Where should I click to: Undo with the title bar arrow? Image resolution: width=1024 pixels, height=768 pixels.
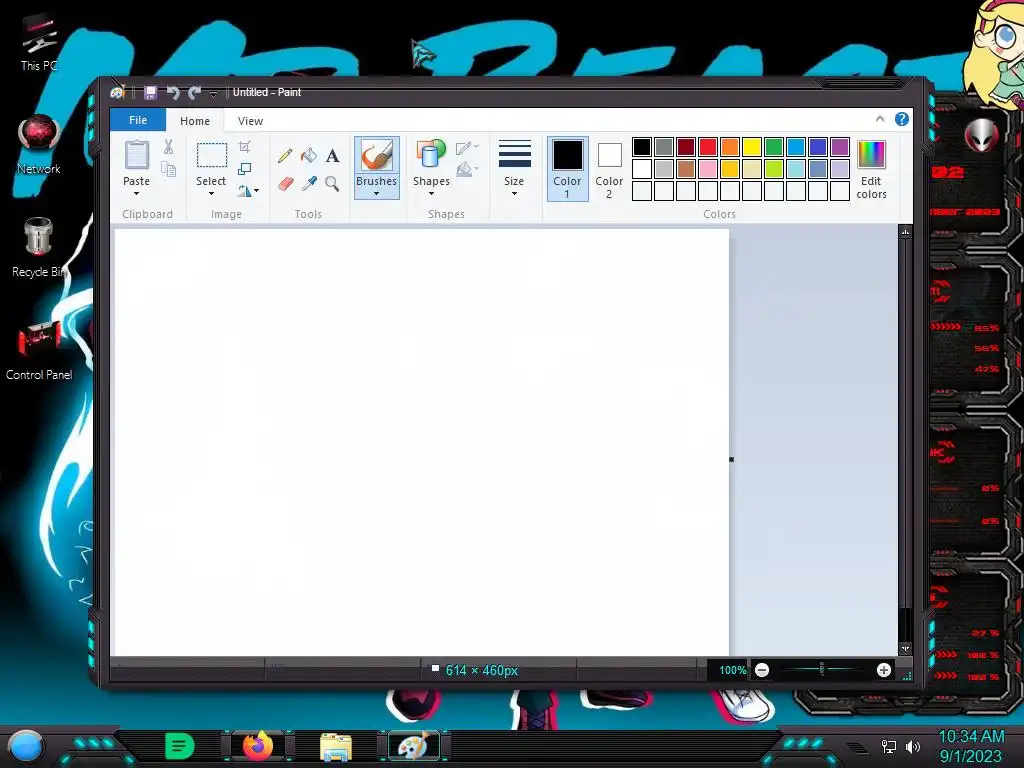(173, 93)
